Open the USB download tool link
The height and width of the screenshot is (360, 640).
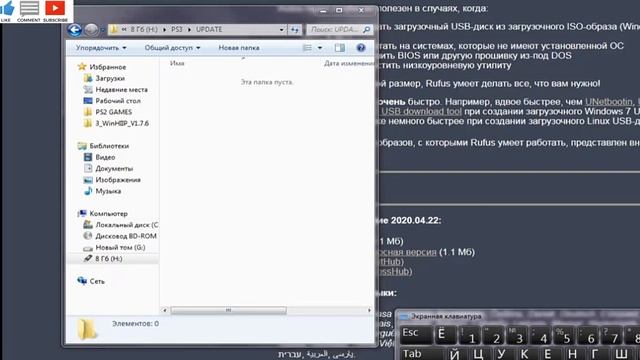point(422,111)
